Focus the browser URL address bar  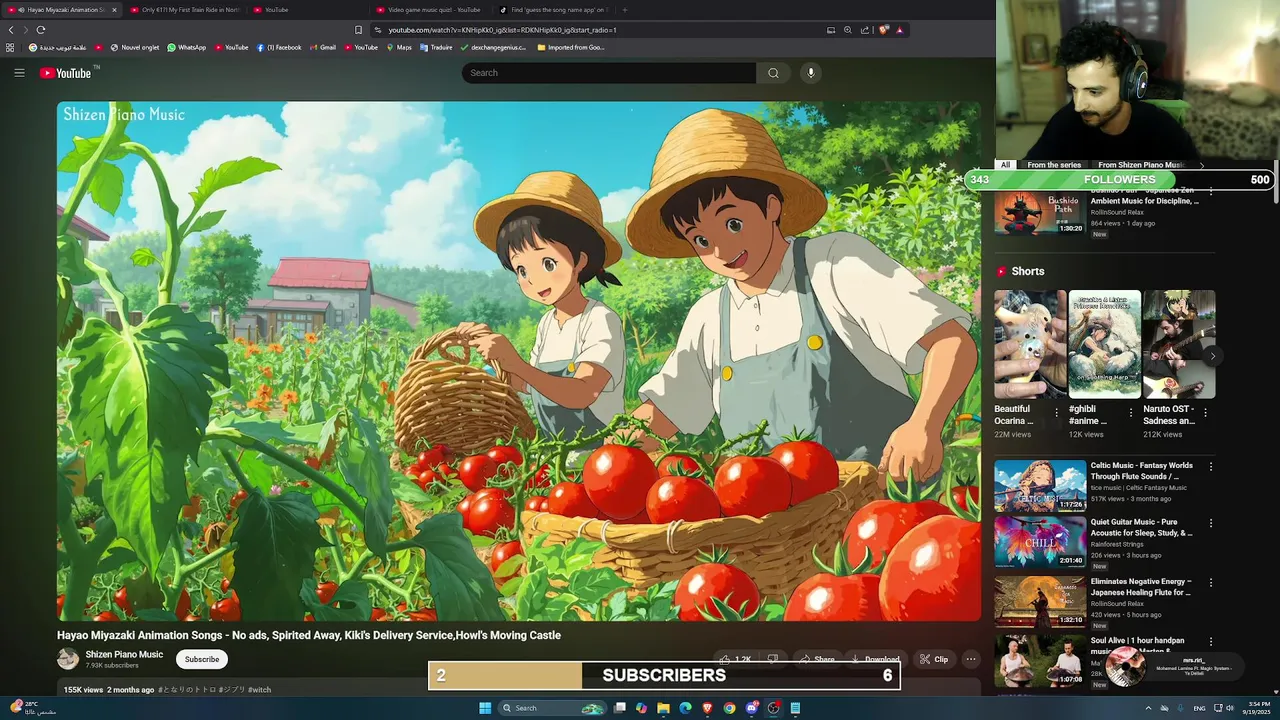[600, 30]
